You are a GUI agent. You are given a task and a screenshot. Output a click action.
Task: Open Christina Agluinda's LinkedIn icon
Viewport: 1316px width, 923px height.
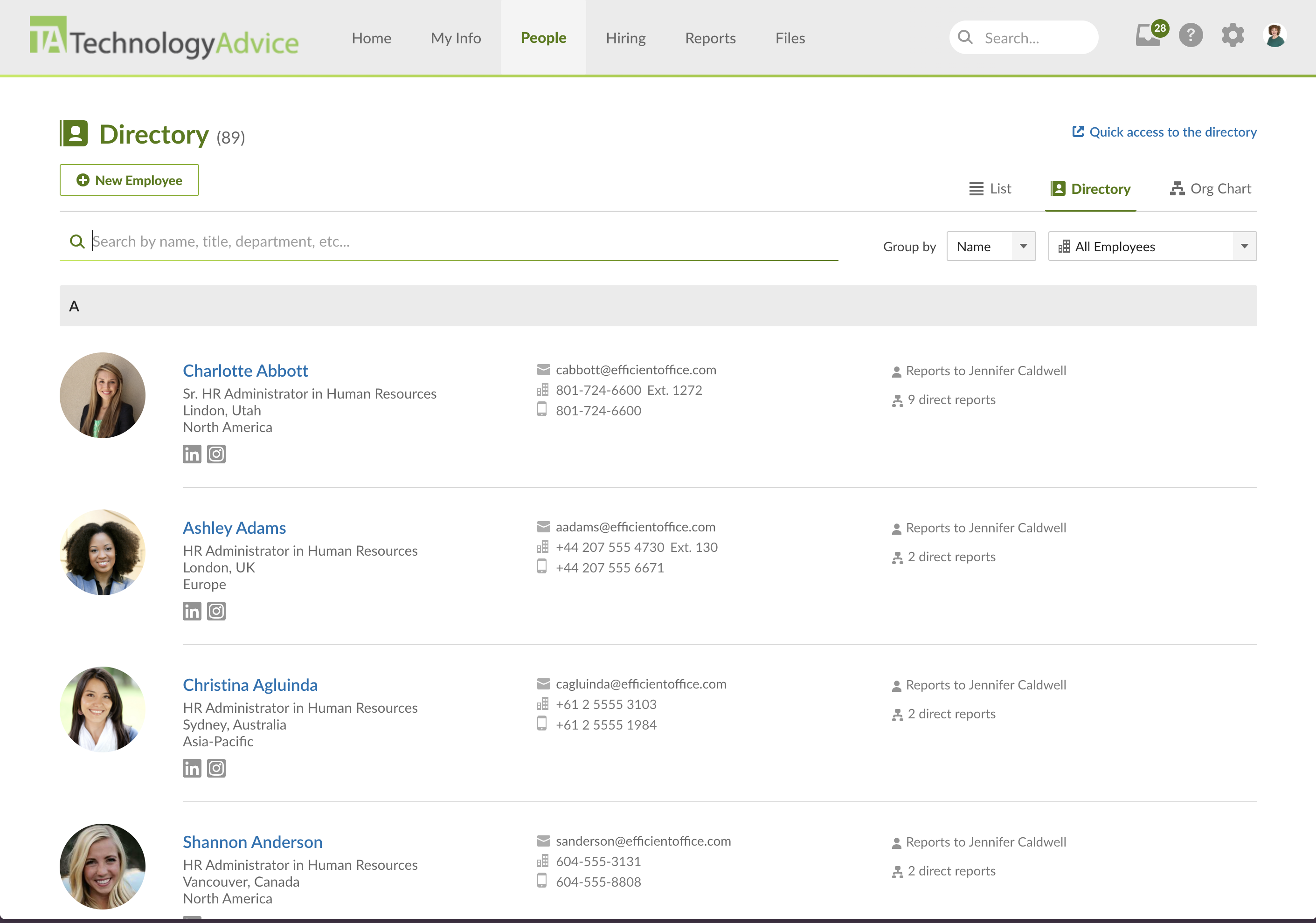[192, 768]
